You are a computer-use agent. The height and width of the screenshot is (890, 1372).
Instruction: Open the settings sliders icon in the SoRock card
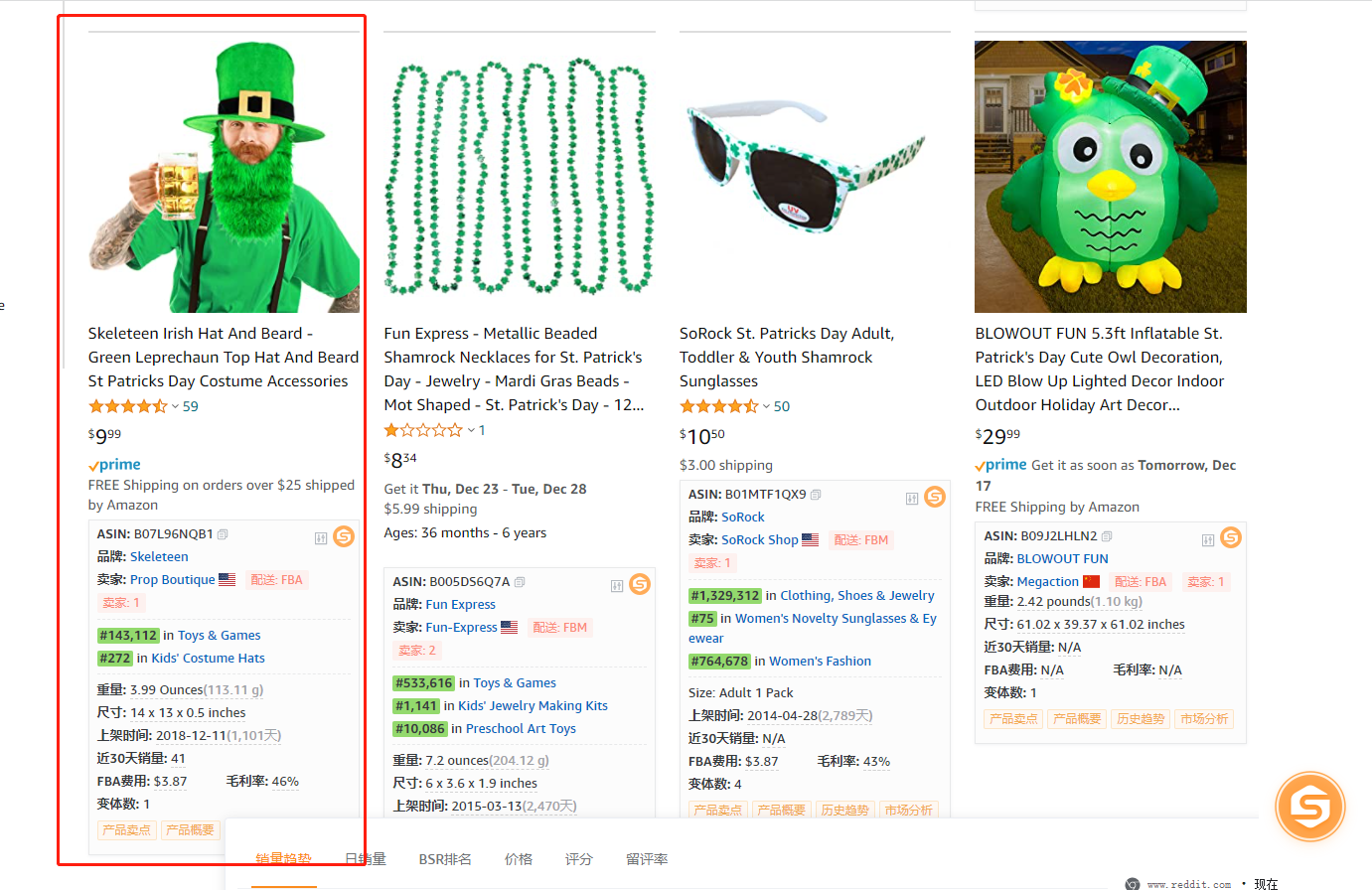coord(911,499)
